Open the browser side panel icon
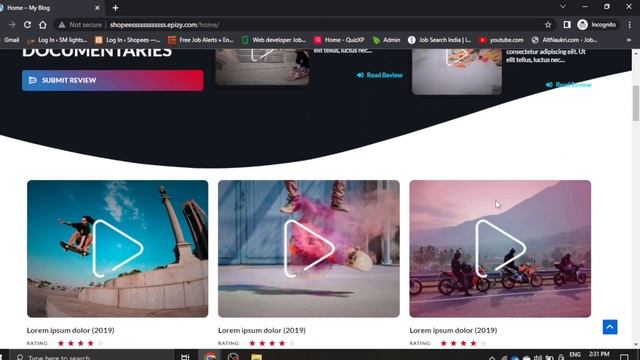 pos(567,24)
